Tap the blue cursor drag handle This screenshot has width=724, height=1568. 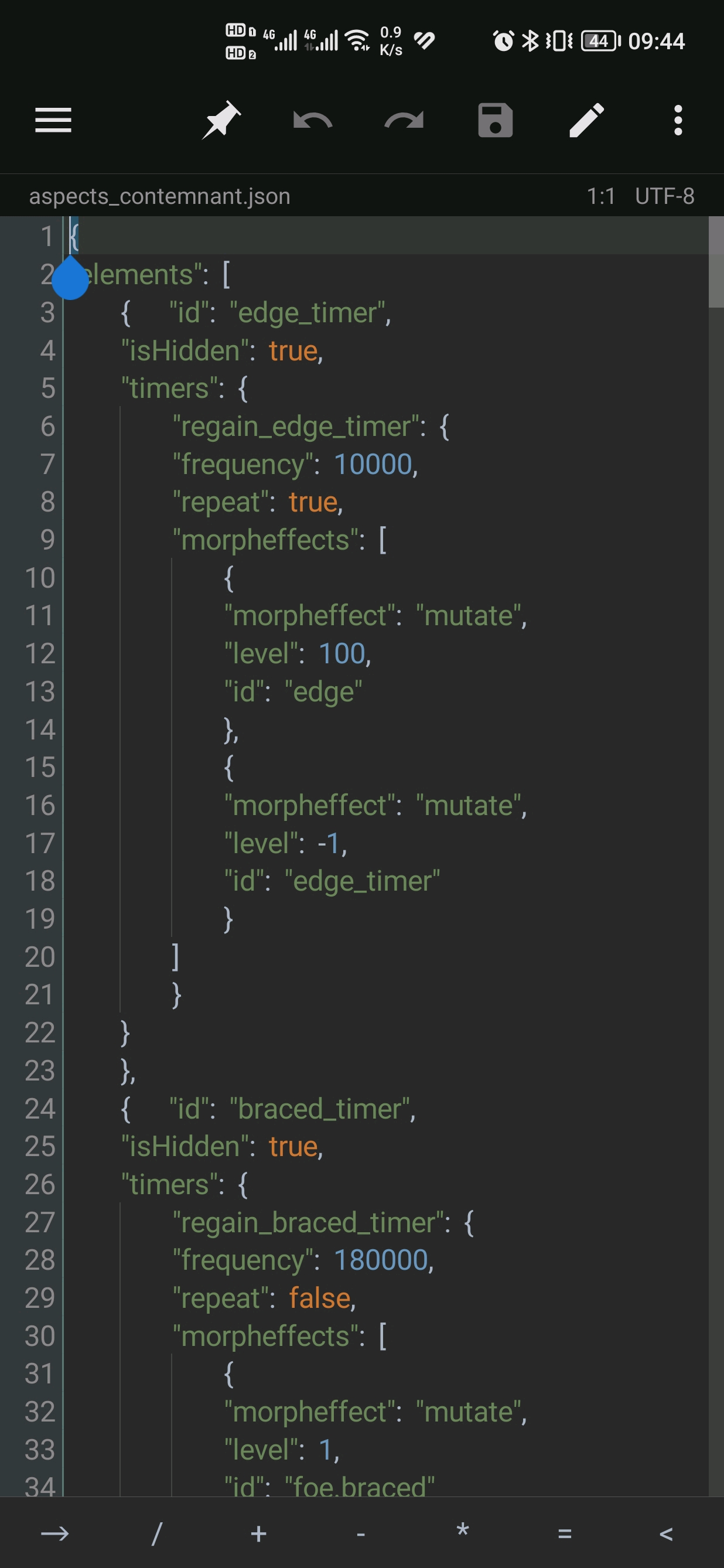(70, 278)
